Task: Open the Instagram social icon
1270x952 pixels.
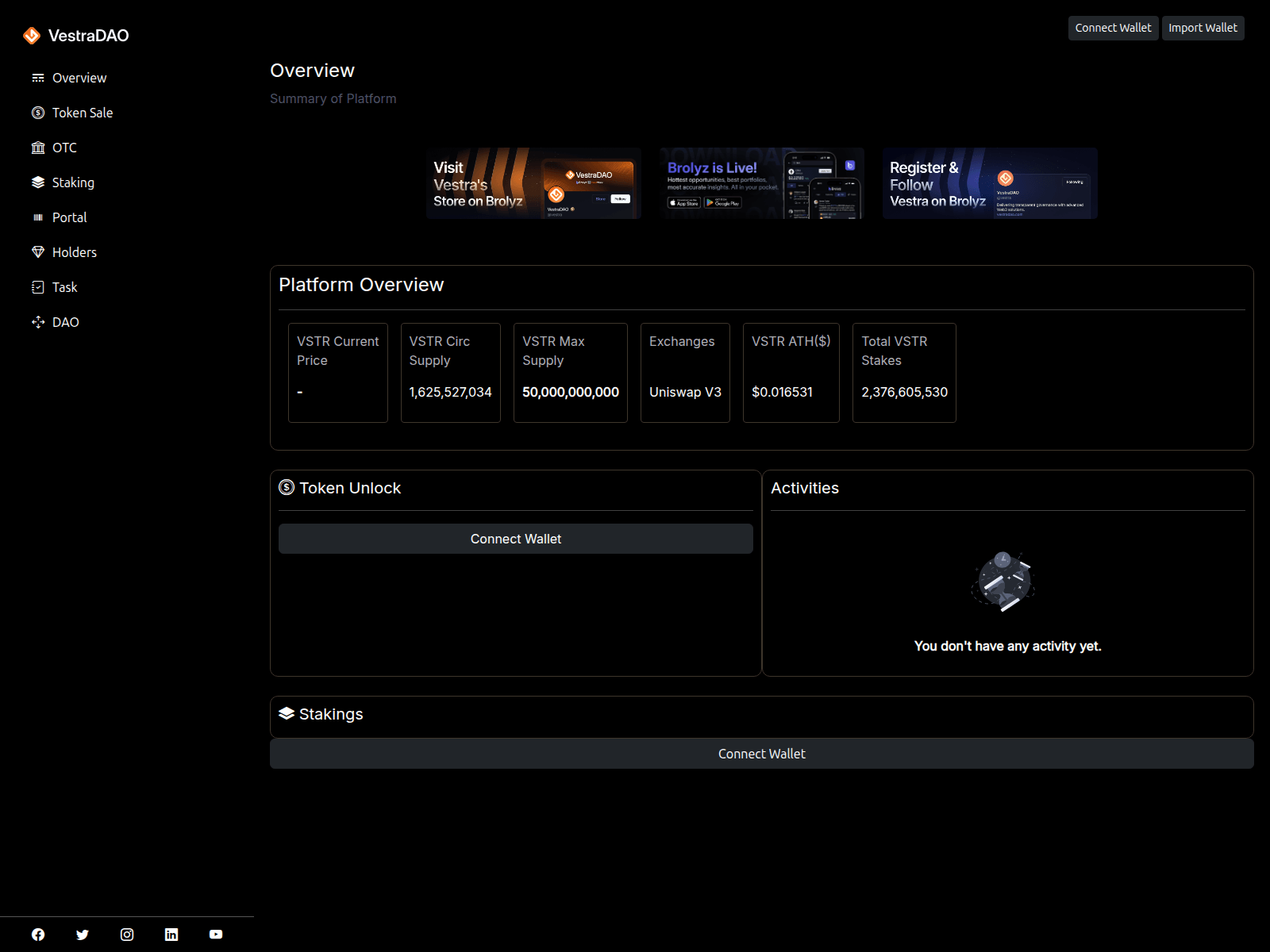Action: [127, 935]
